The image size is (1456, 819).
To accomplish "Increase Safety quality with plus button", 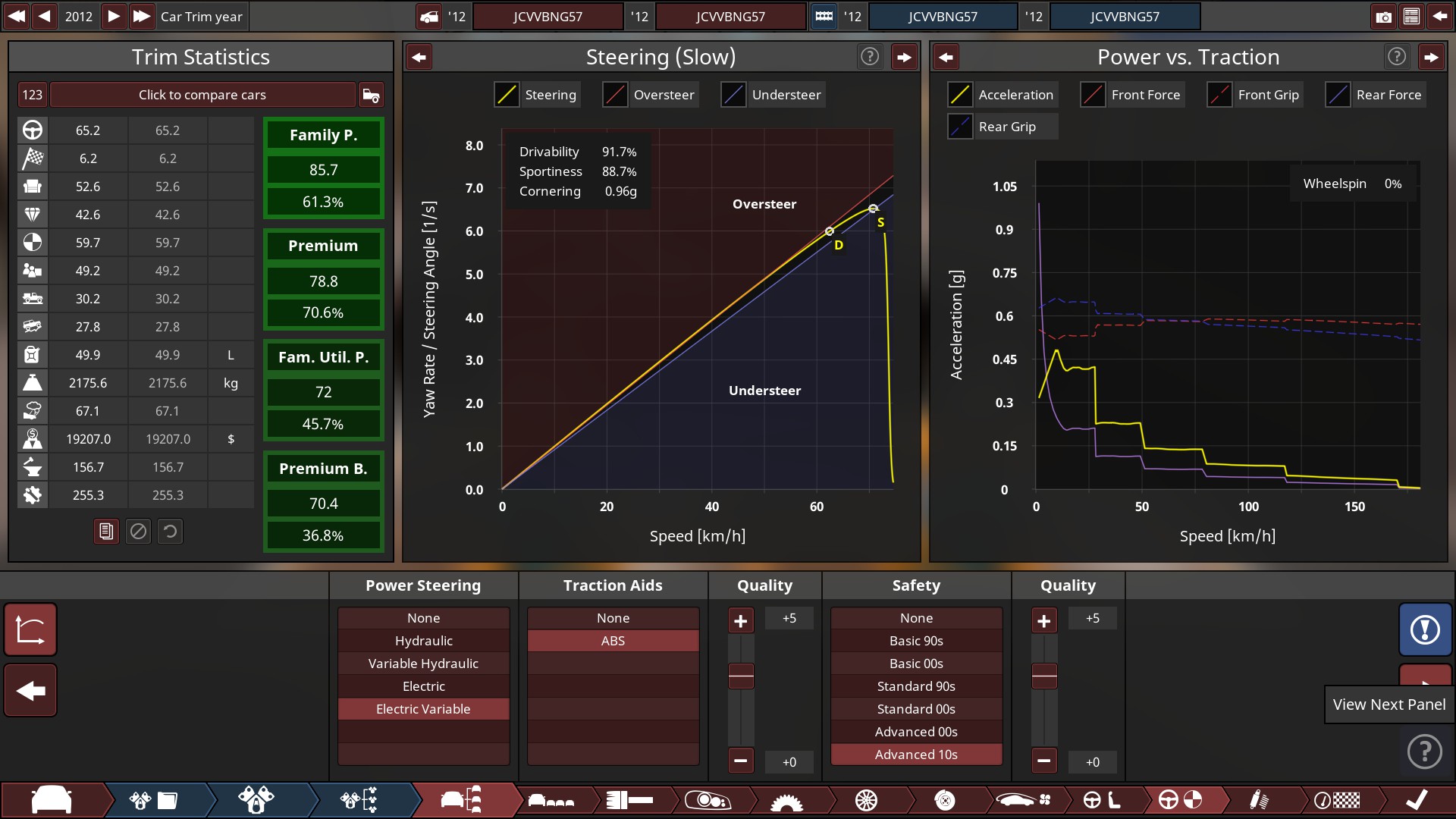I will pyautogui.click(x=1044, y=621).
